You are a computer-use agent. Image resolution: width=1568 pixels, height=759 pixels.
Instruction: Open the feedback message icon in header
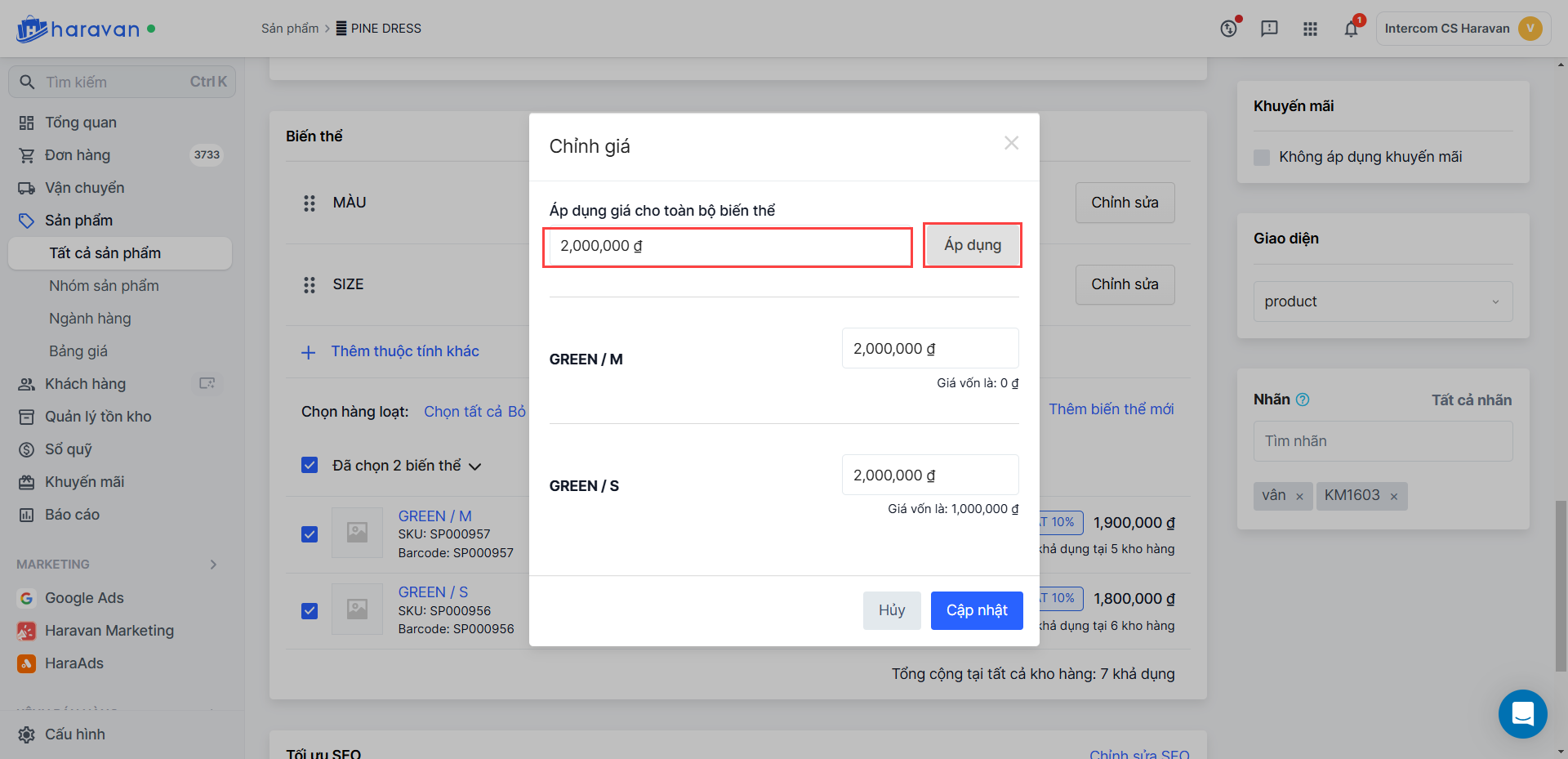click(x=1269, y=29)
